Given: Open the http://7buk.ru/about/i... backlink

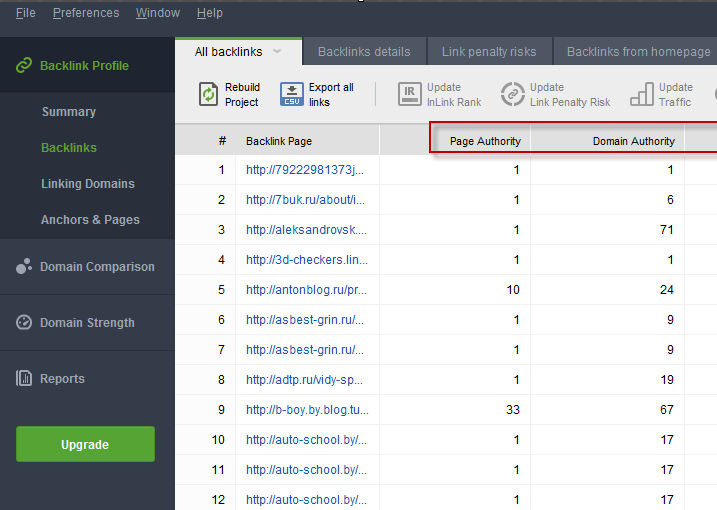Looking at the screenshot, I should click(x=305, y=199).
